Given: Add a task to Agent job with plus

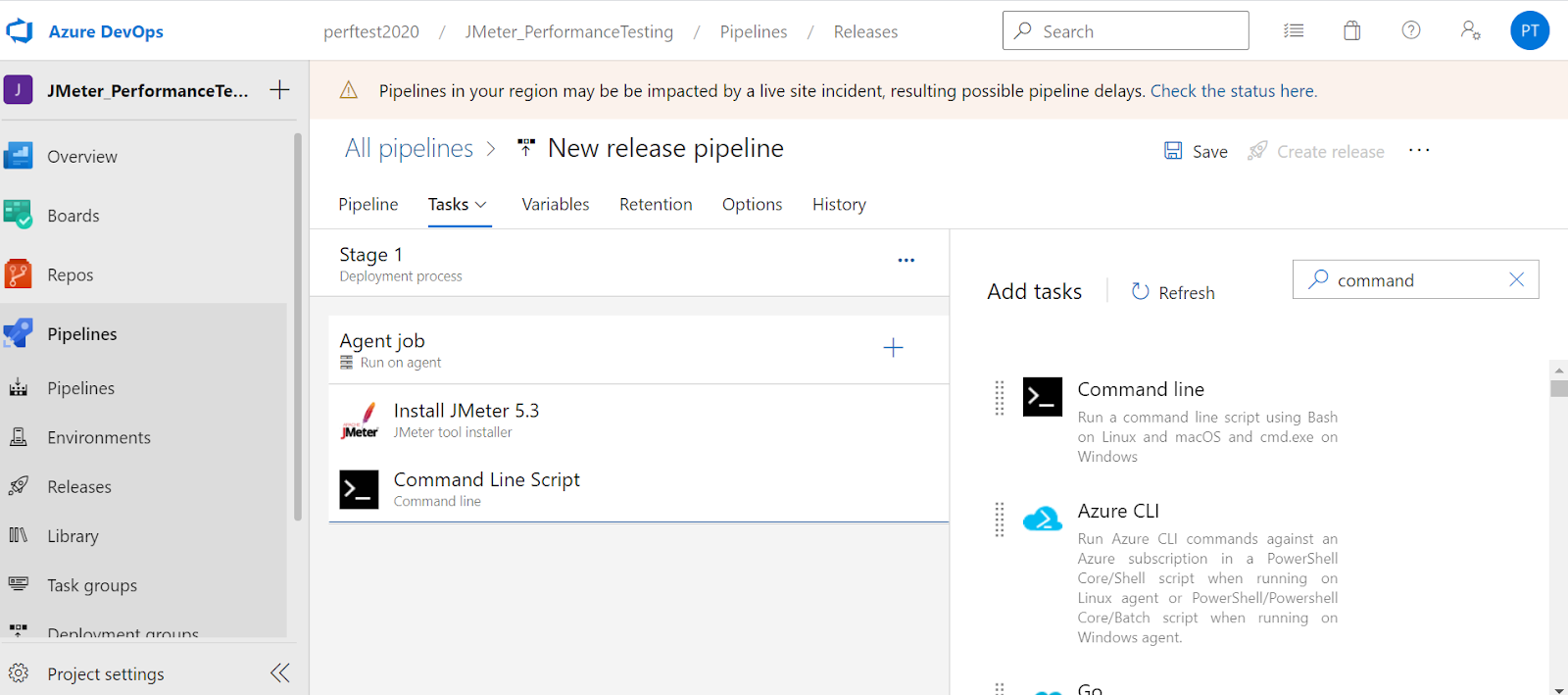Looking at the screenshot, I should (893, 347).
